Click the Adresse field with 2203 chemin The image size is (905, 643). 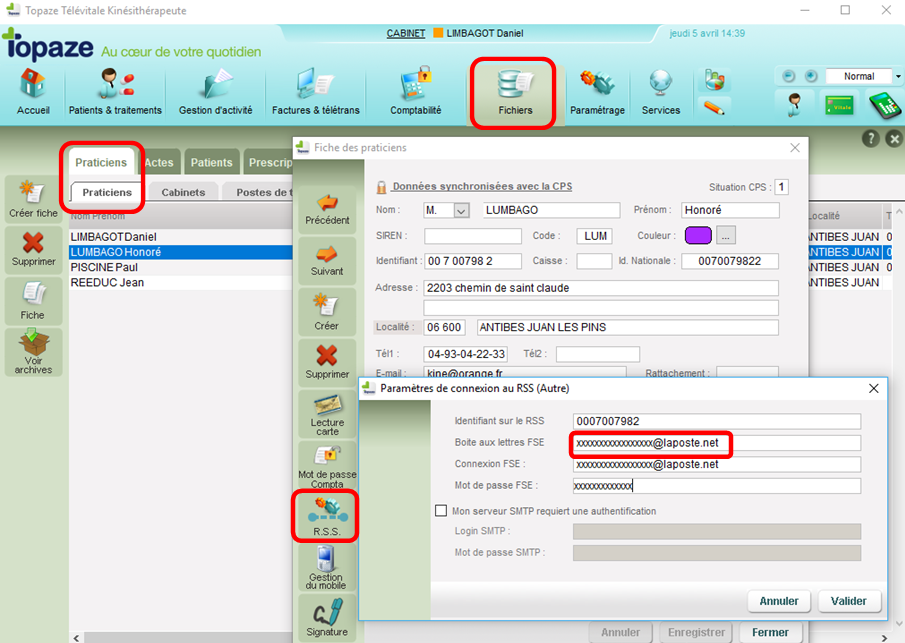click(601, 287)
